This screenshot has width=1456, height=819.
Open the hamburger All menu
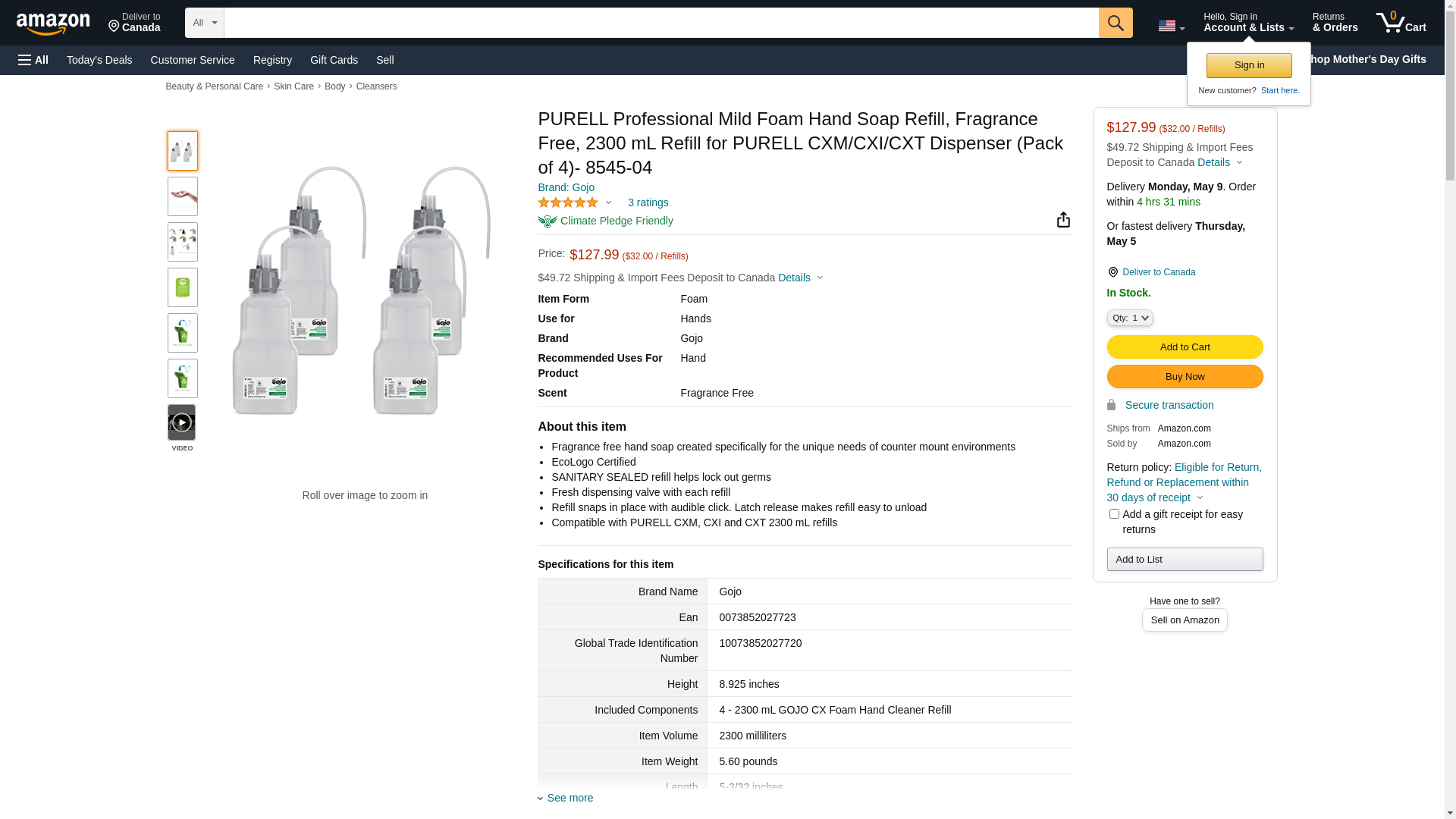[33, 60]
